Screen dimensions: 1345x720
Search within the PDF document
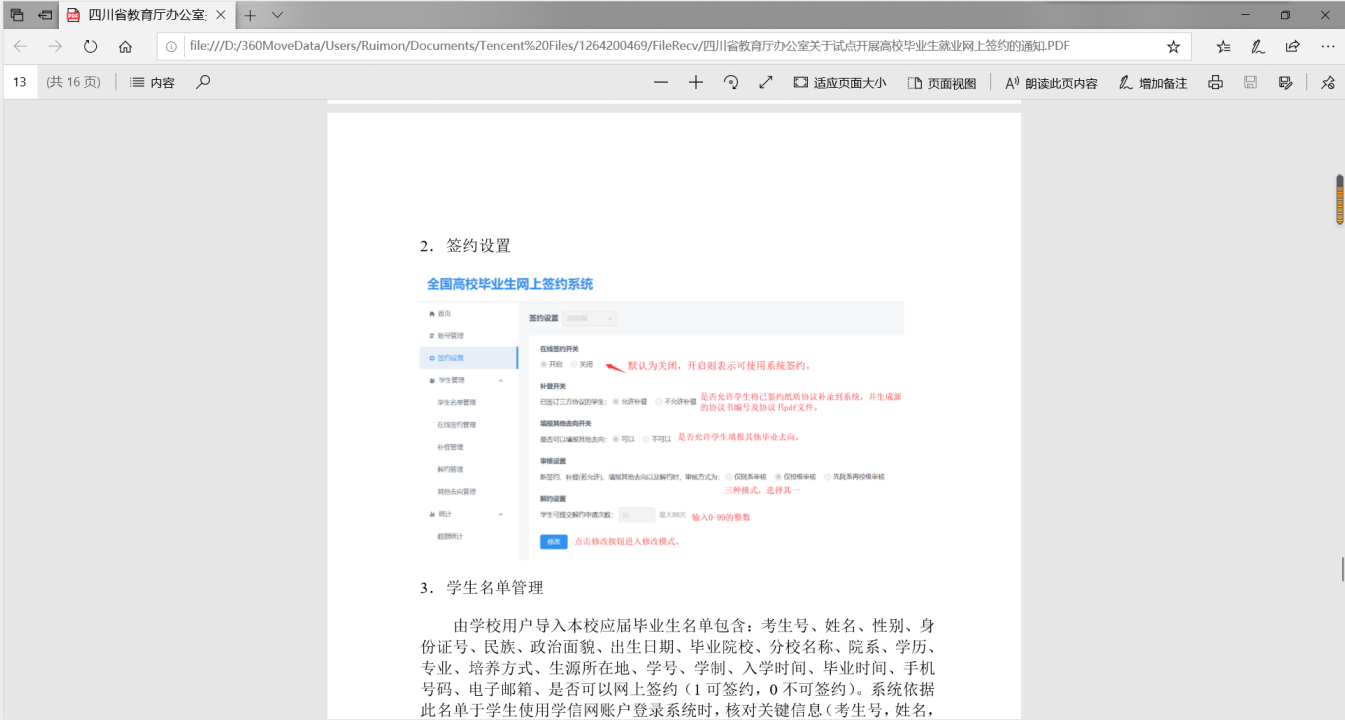203,82
